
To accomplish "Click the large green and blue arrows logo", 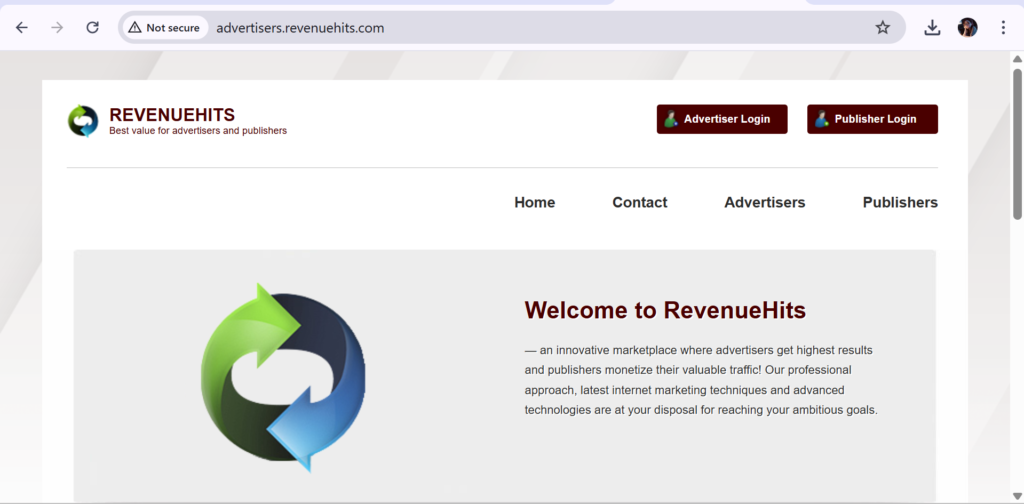I will 283,377.
